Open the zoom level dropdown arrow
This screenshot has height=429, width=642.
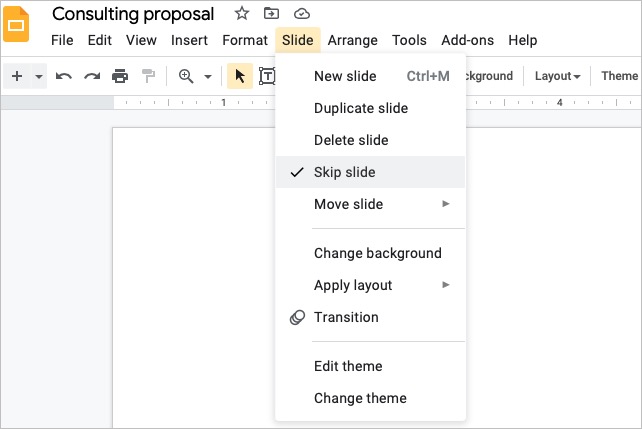[208, 76]
